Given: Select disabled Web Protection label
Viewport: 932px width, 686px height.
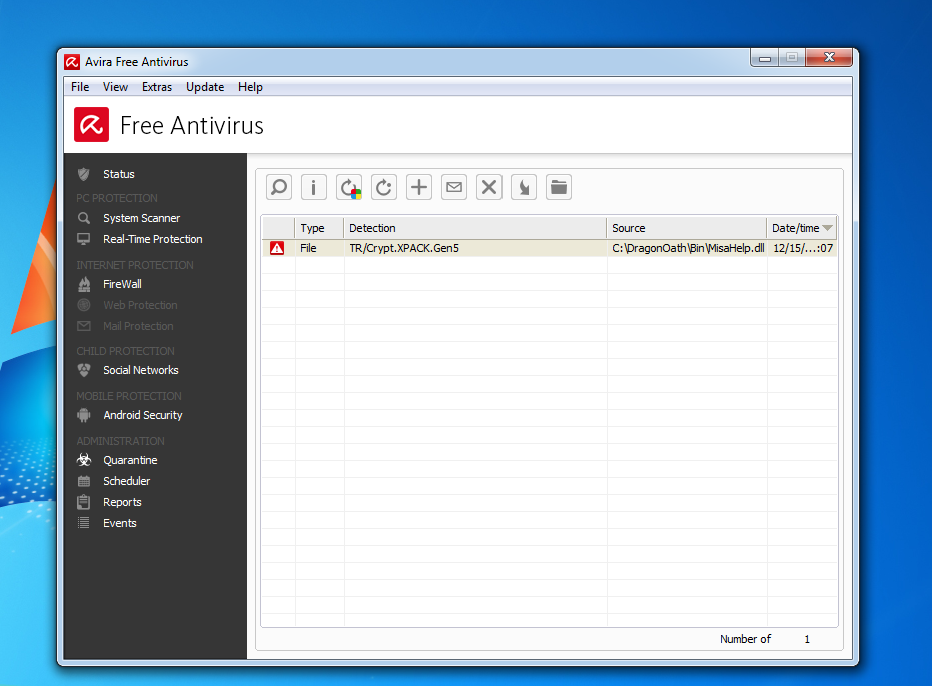Looking at the screenshot, I should (140, 305).
